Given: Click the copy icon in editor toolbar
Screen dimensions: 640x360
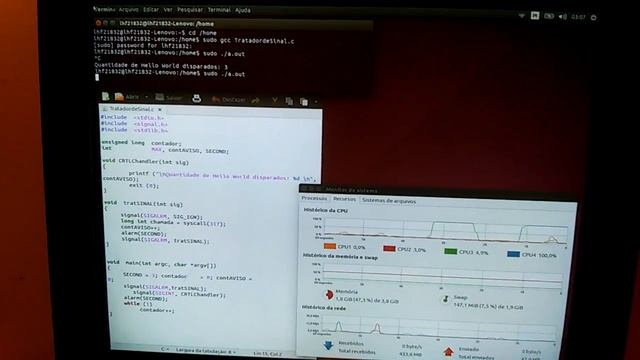Looking at the screenshot, I should [x=289, y=101].
